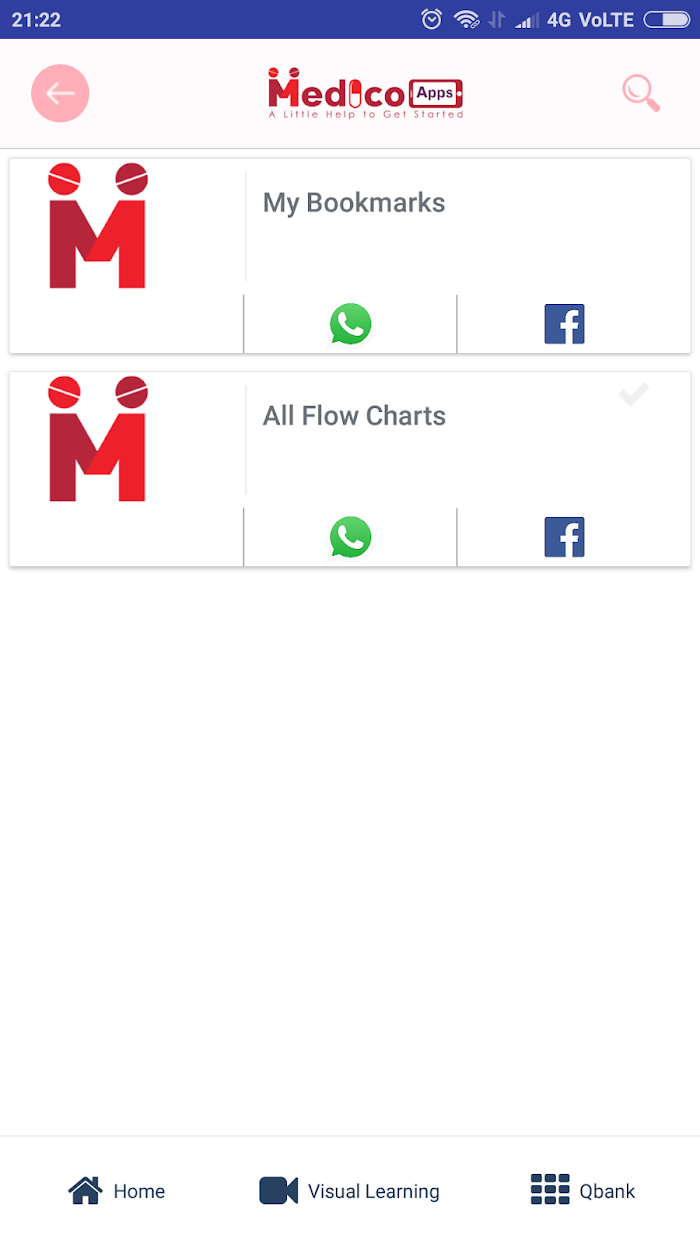This screenshot has height=1244, width=700.
Task: Tap the pink back arrow button
Action: [60, 94]
